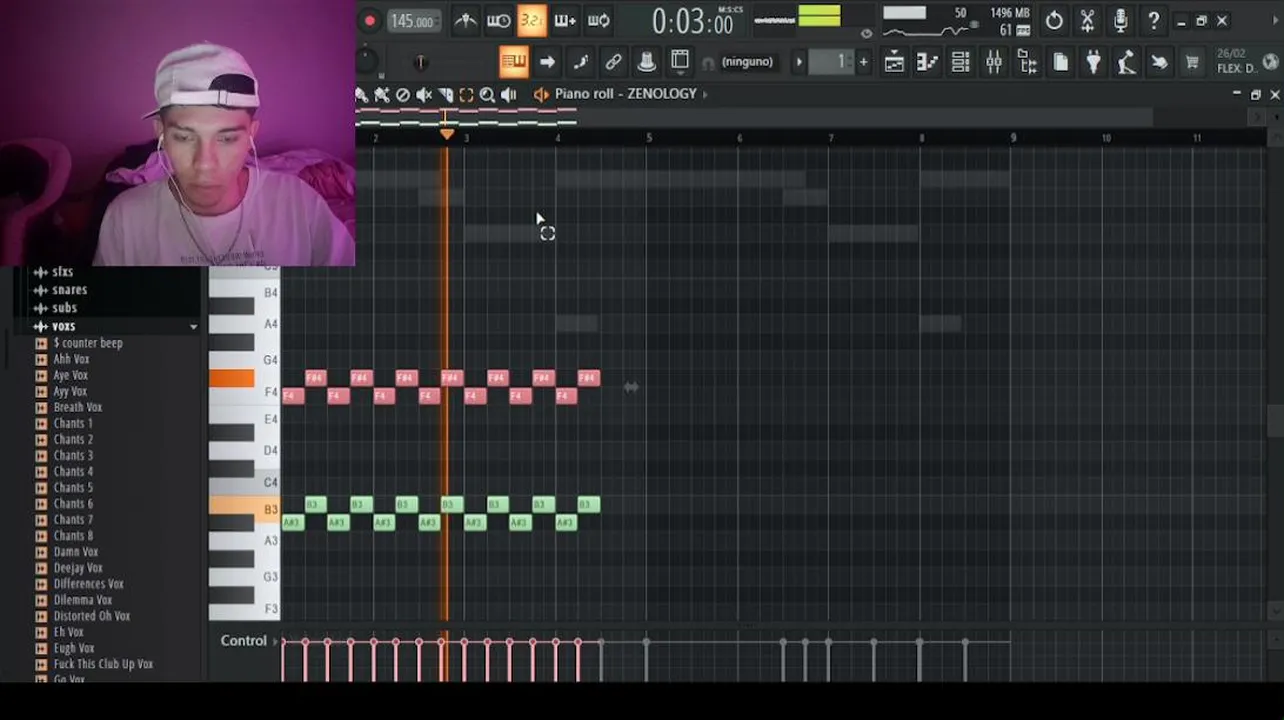The width and height of the screenshot is (1284, 720).
Task: Select the Playback tool in piano roll
Action: [508, 95]
